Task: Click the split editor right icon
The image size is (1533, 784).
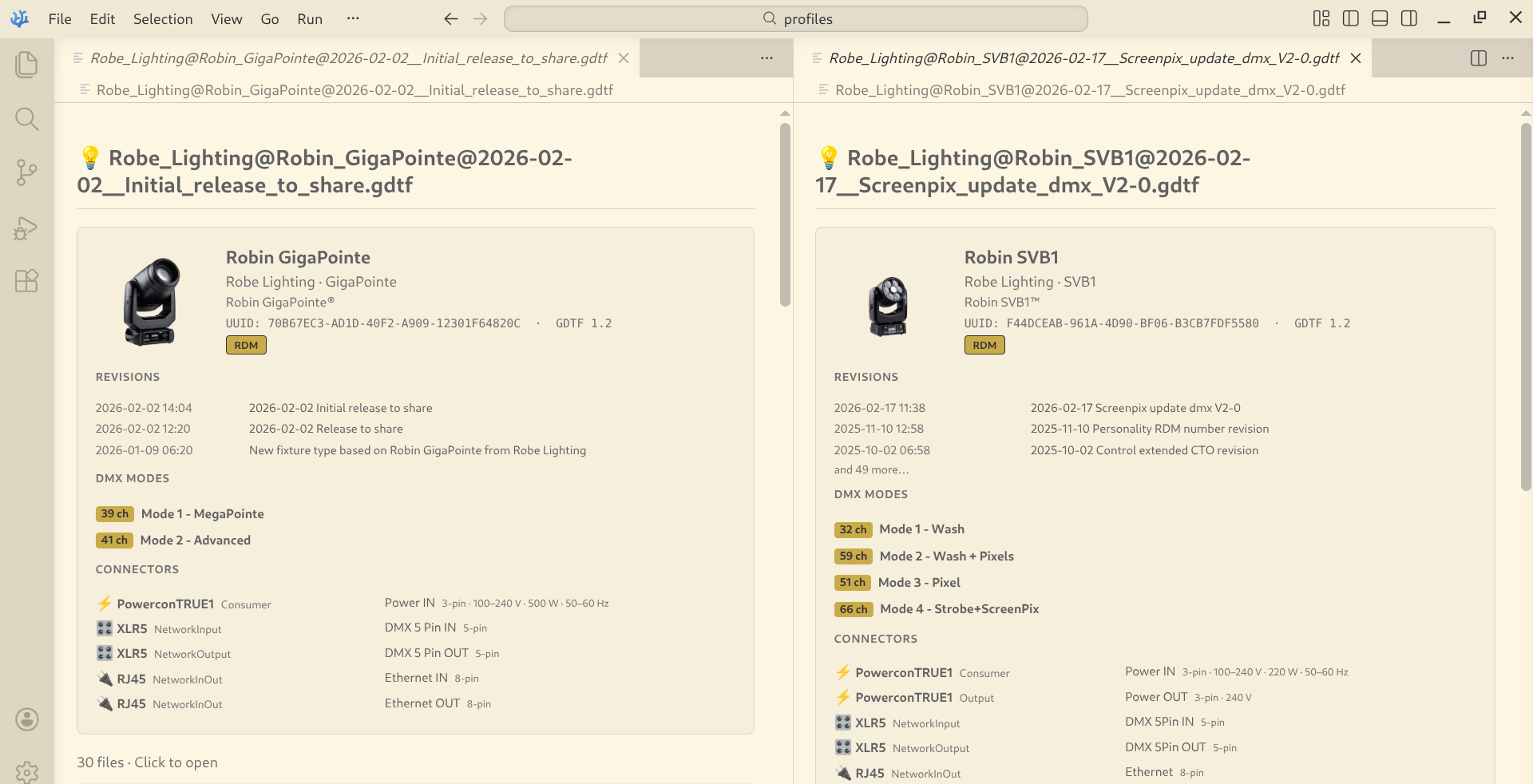Action: click(1478, 58)
